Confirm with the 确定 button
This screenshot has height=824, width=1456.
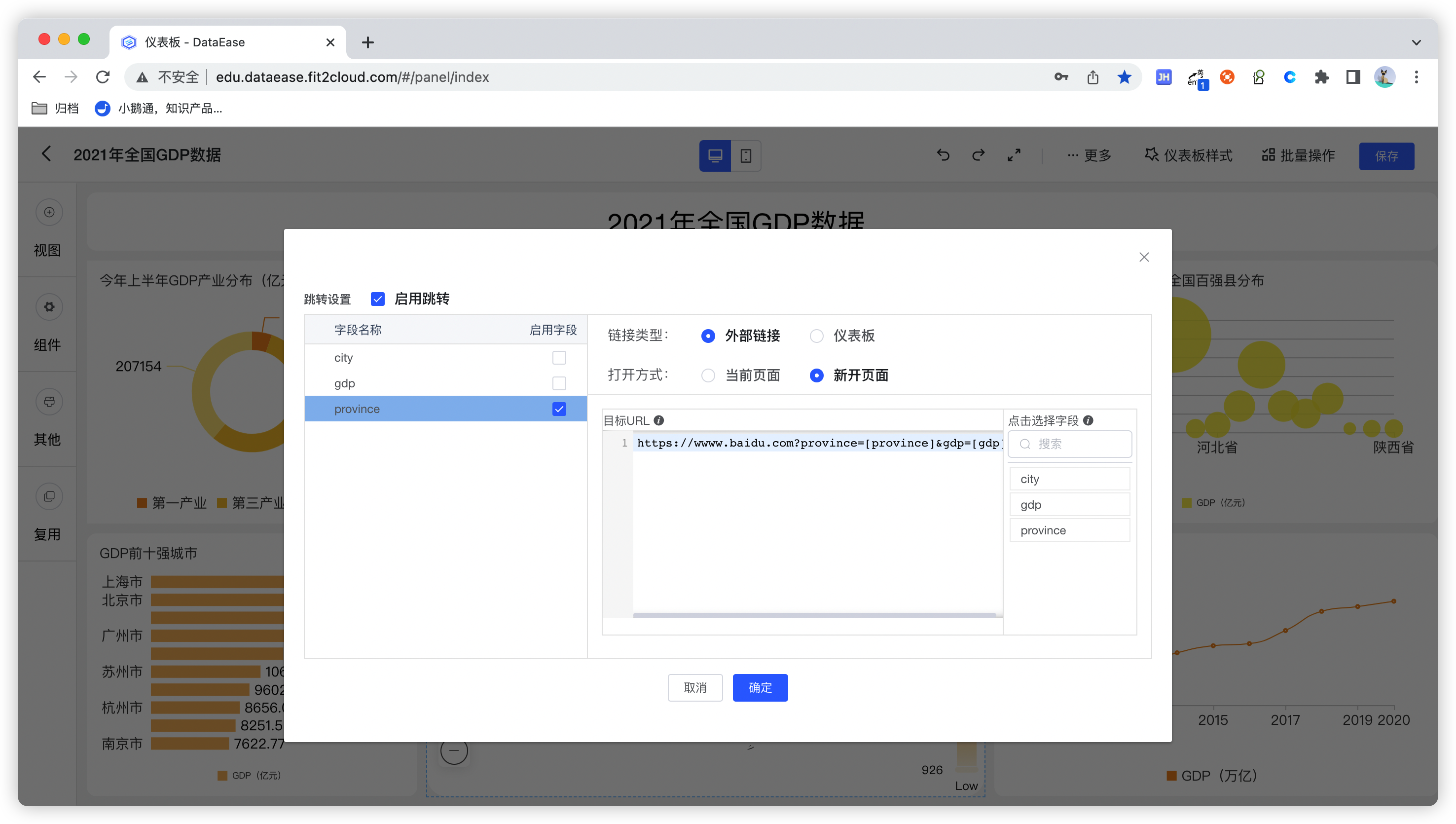pos(760,687)
